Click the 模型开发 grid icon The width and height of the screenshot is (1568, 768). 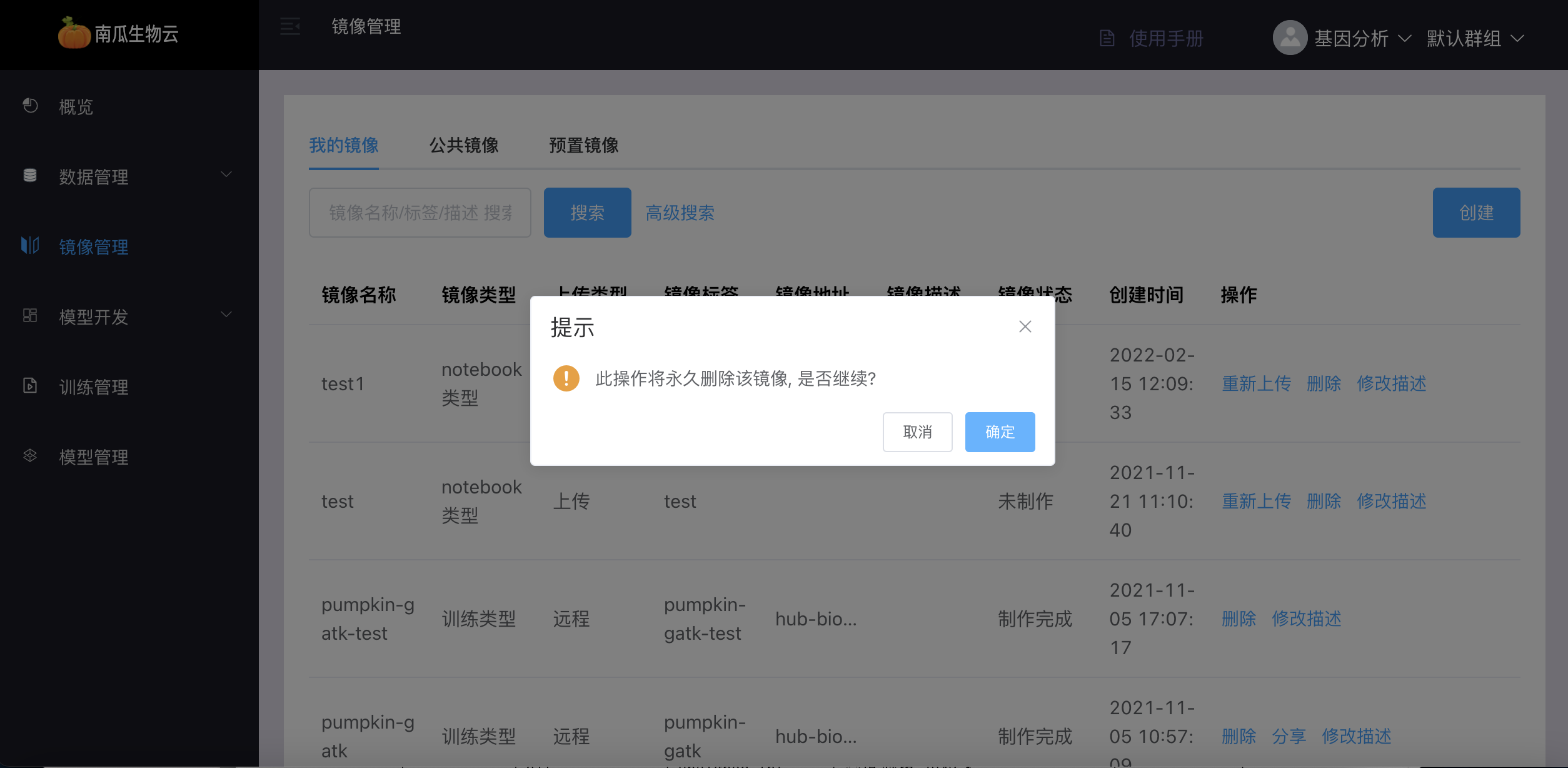30,315
